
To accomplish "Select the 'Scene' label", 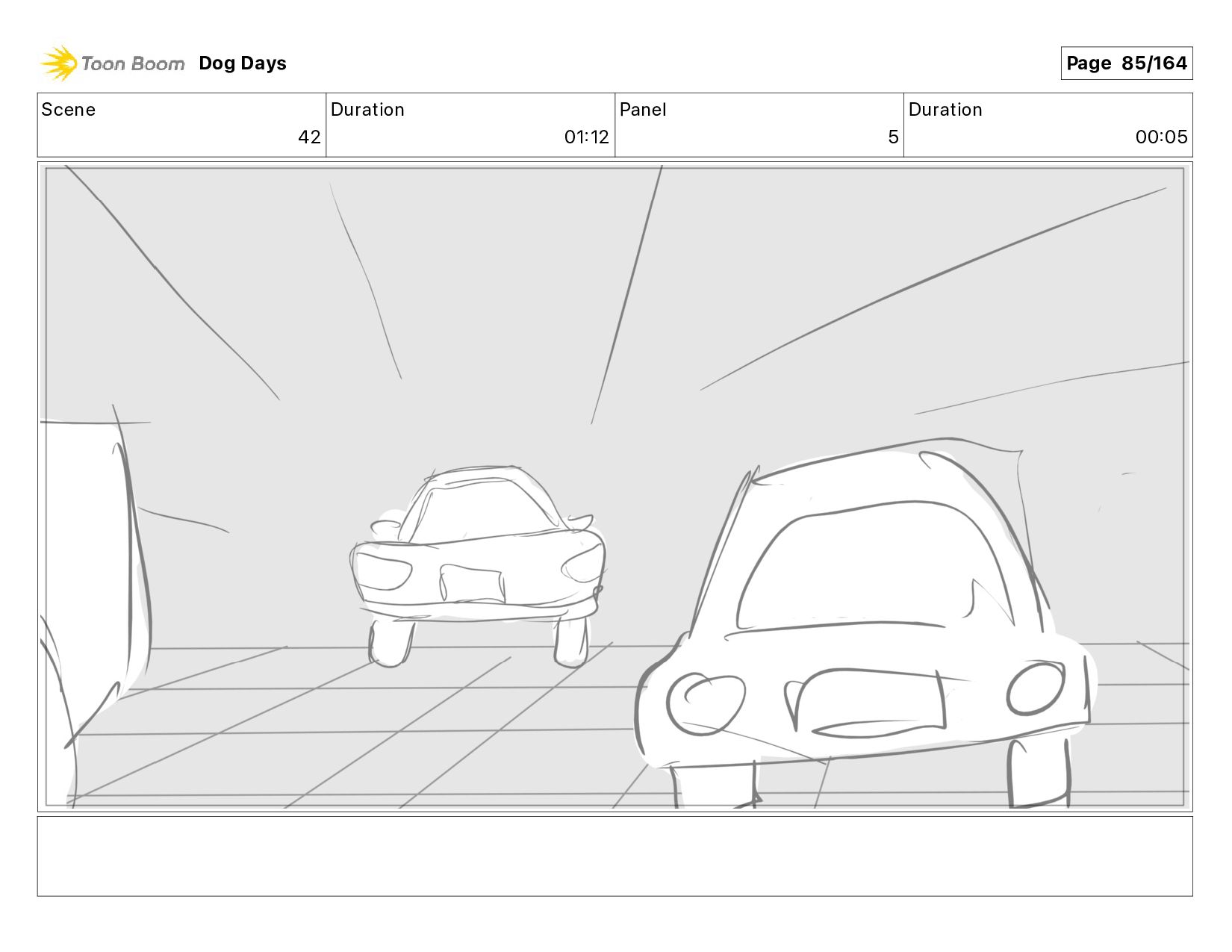I will coord(69,110).
